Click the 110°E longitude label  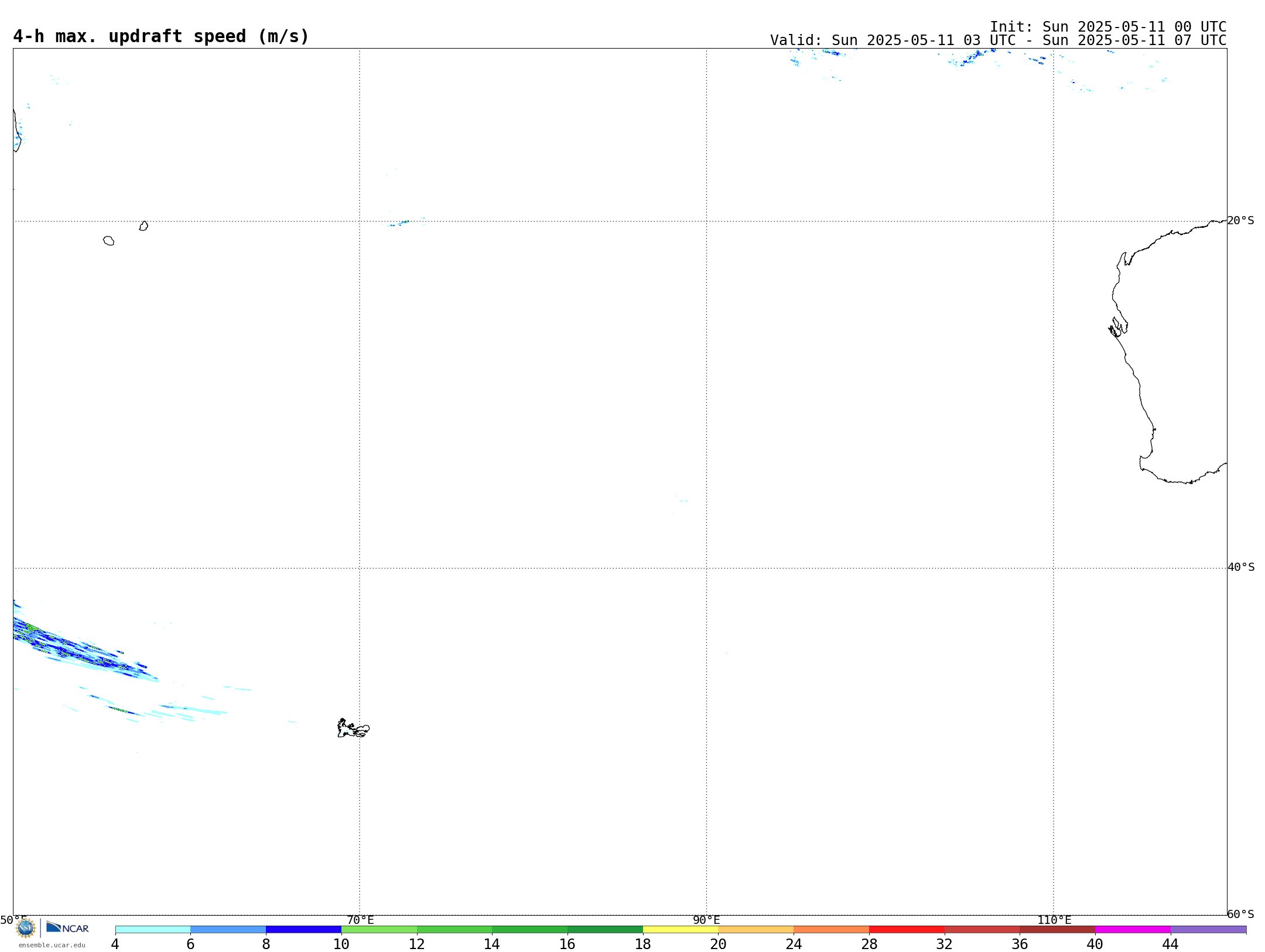point(1054,920)
